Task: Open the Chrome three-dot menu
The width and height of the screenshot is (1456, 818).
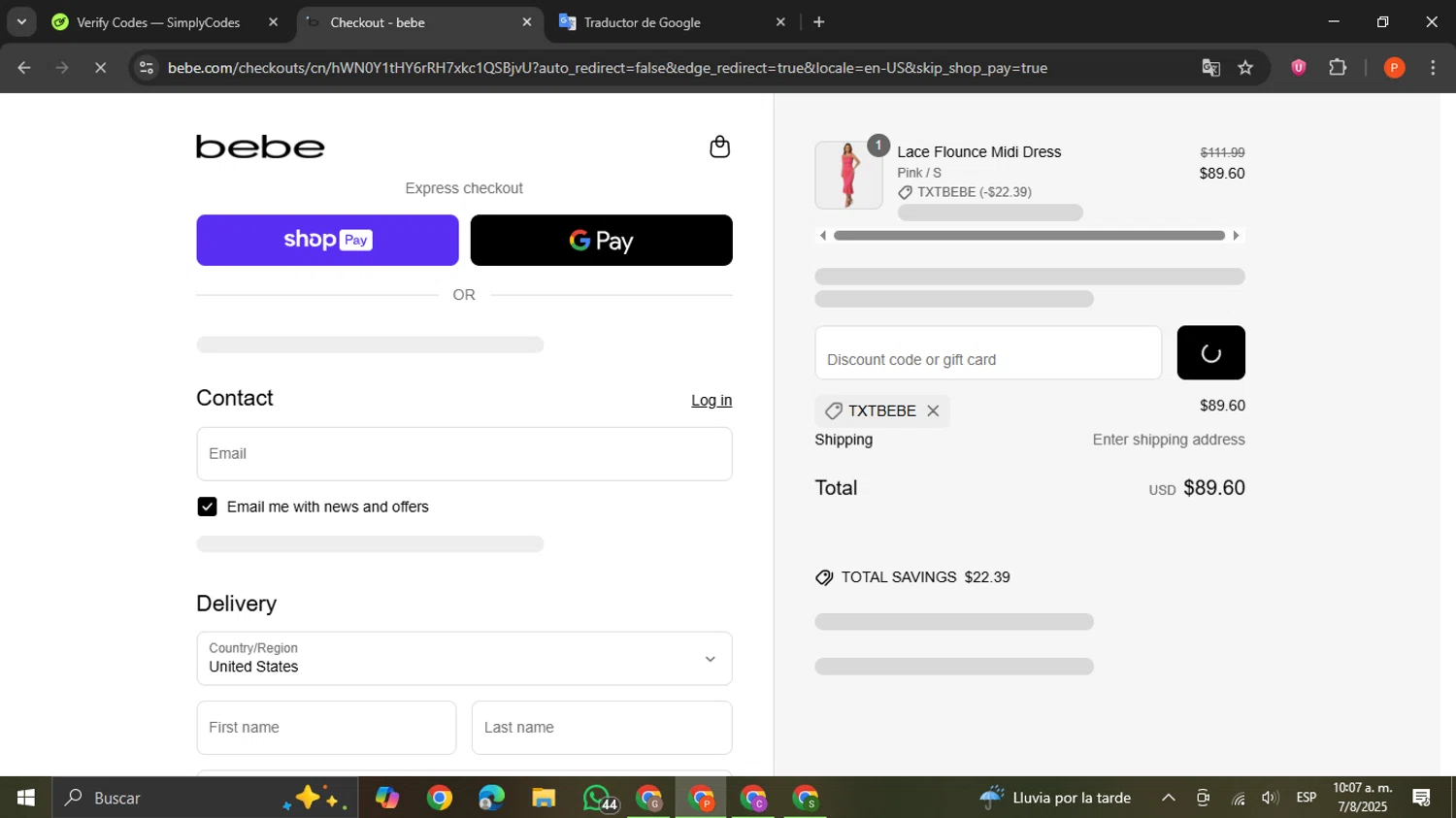Action: point(1433,68)
